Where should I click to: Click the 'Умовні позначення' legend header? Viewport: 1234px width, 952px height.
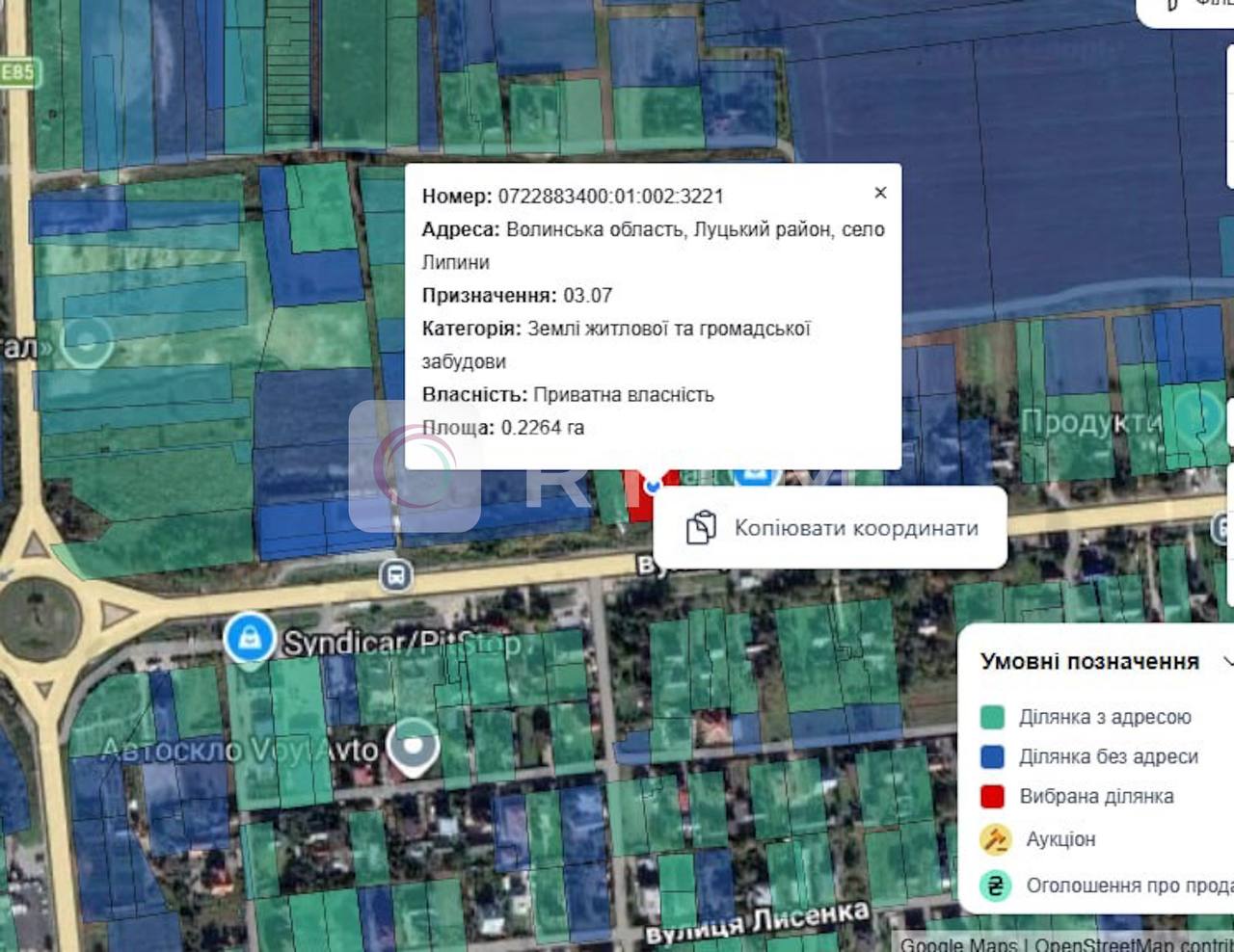(1089, 662)
